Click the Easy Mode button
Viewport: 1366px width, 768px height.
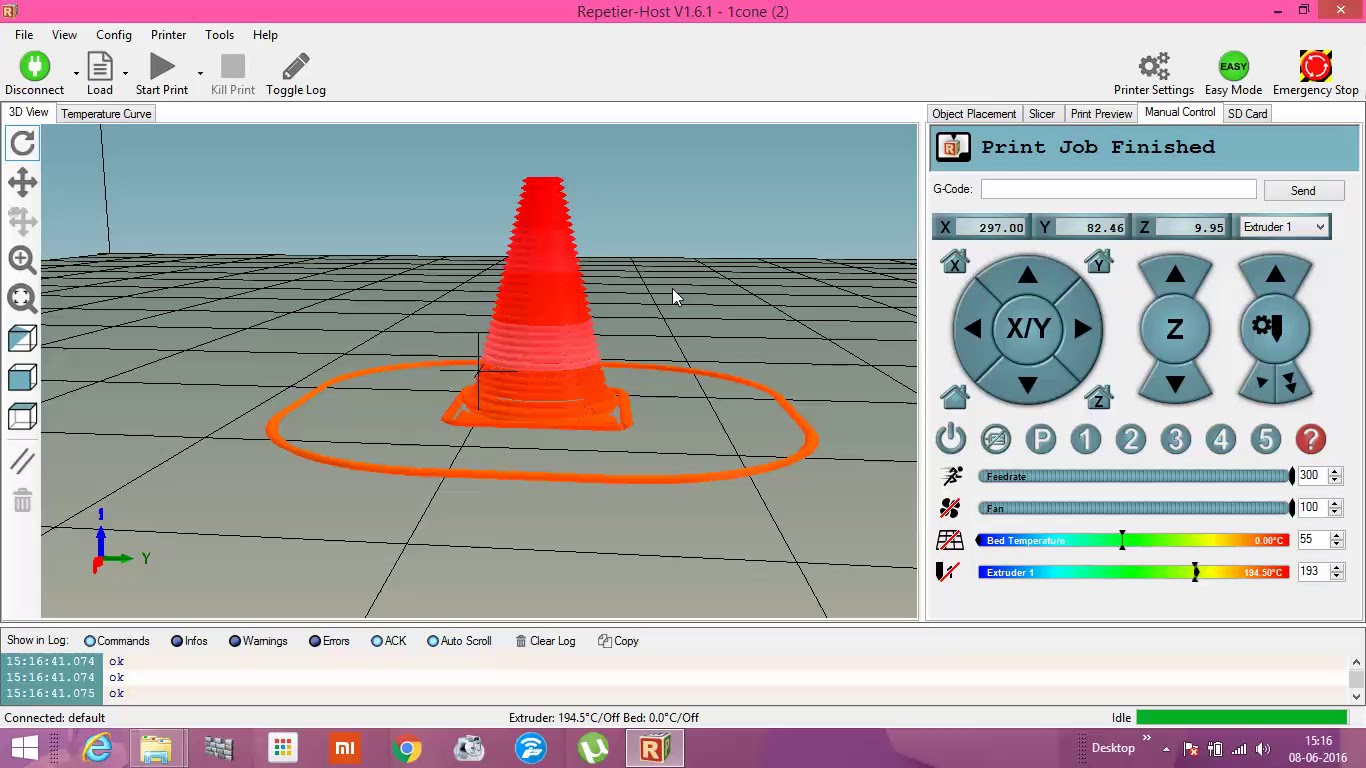coord(1233,73)
